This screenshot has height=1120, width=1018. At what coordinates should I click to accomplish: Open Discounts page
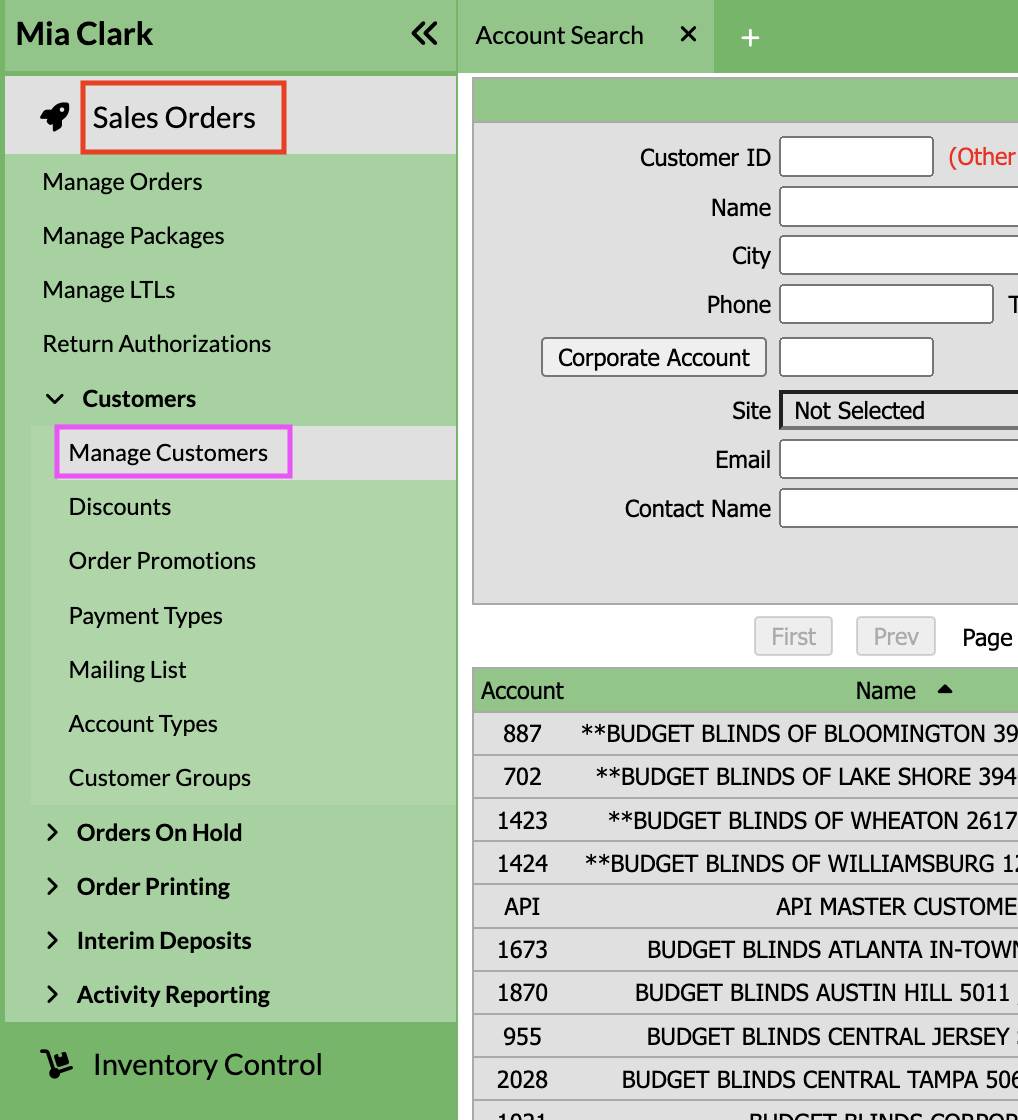[120, 506]
